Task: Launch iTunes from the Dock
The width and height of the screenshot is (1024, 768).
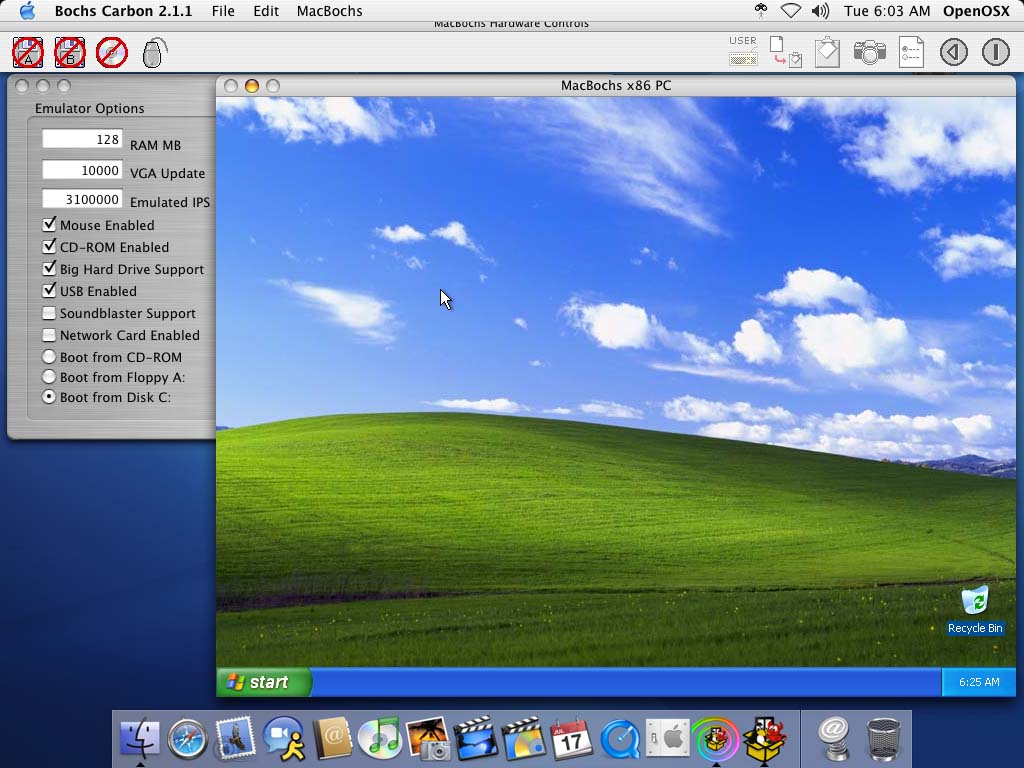Action: 379,739
